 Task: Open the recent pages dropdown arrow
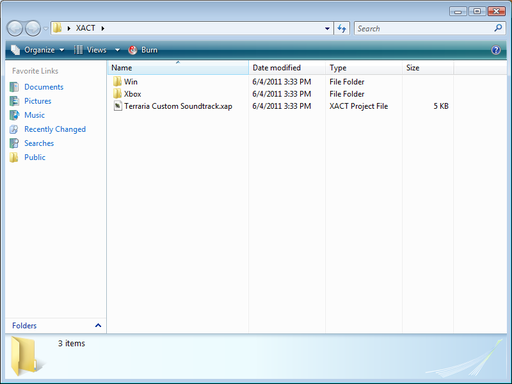[x=45, y=29]
